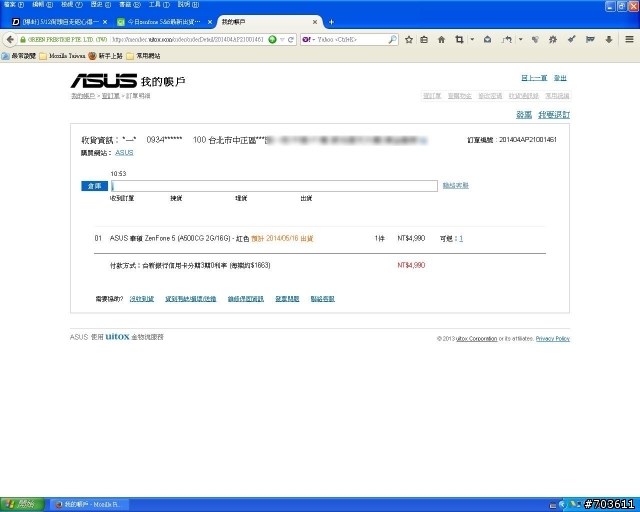This screenshot has height=512, width=640.
Task: Open the 工具 menu
Action: (159, 4)
